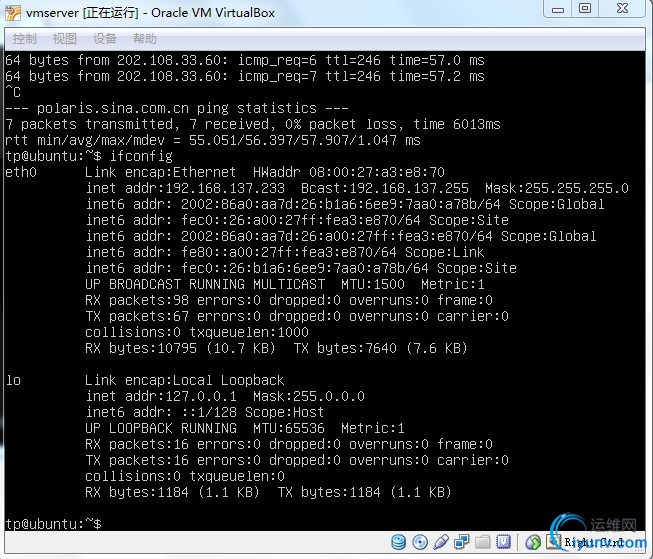Click 'inet addr:192.168.137.233' in terminal
Image resolution: width=653 pixels, height=559 pixels.
pyautogui.click(x=185, y=188)
